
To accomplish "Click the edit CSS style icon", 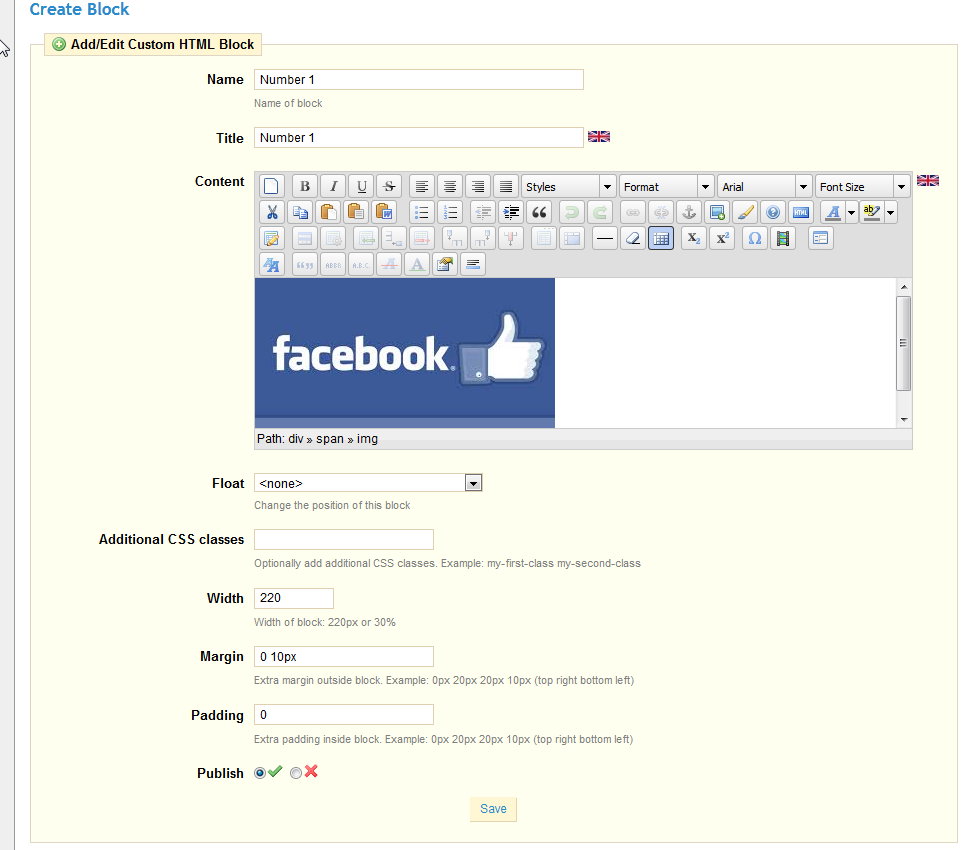I will [271, 238].
